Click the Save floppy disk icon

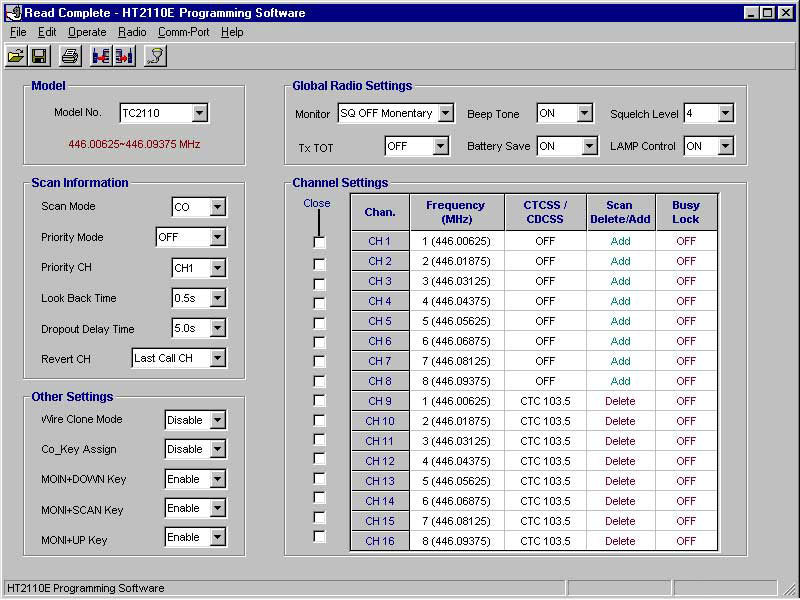tap(40, 56)
